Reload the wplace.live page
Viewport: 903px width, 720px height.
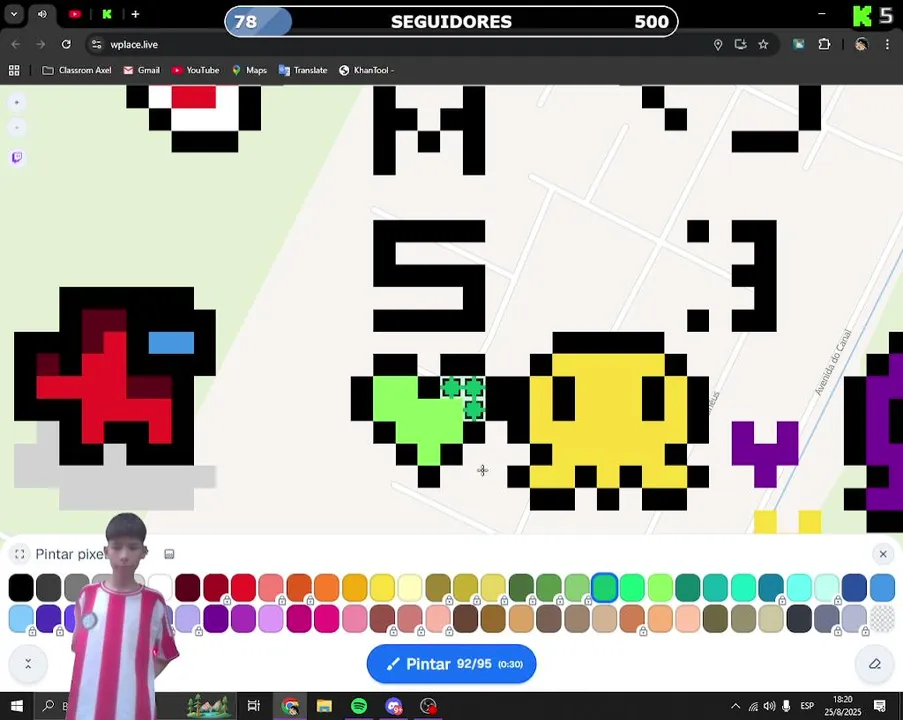(x=66, y=44)
